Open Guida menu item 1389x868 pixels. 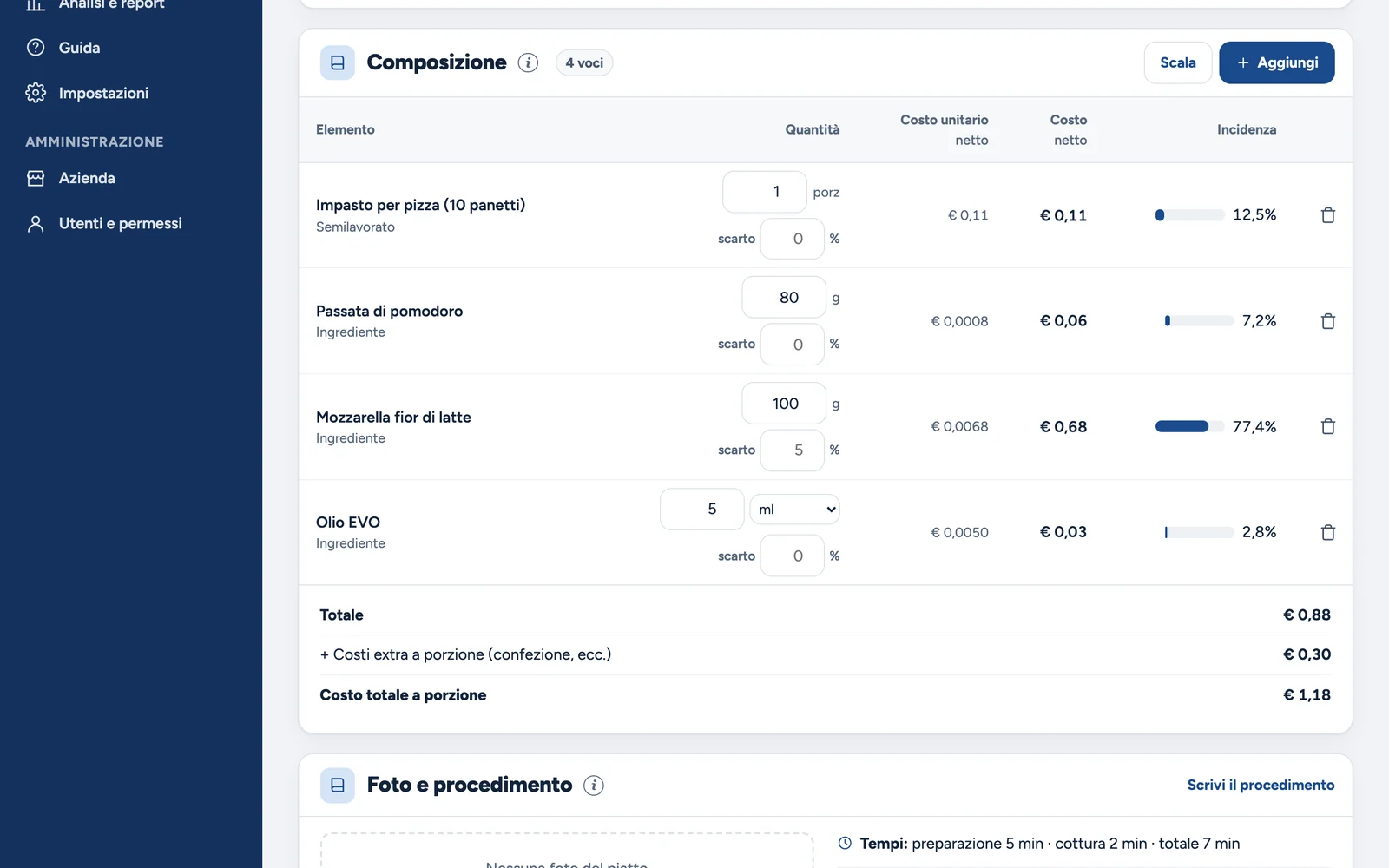pyautogui.click(x=79, y=48)
